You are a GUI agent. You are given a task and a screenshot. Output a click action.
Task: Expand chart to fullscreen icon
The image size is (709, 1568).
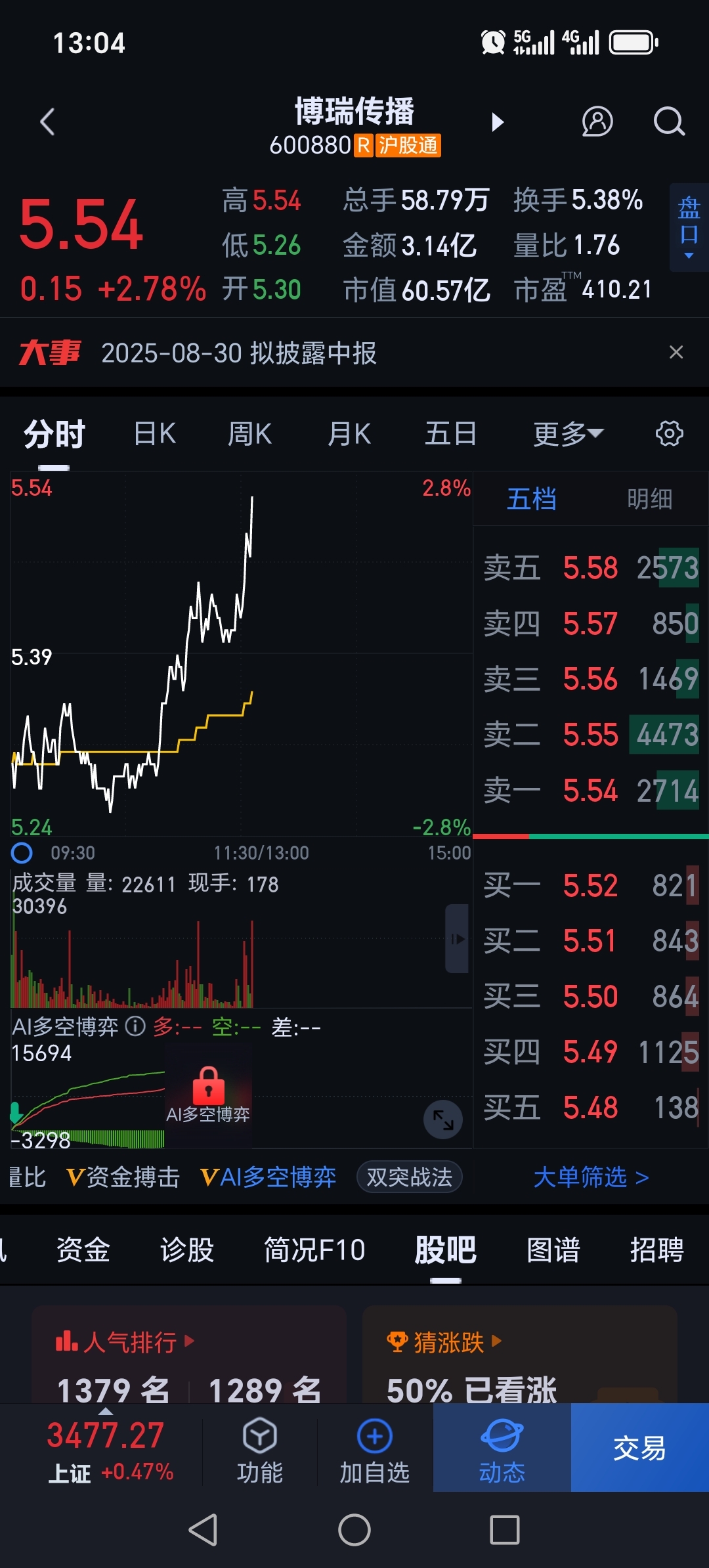(x=443, y=1120)
